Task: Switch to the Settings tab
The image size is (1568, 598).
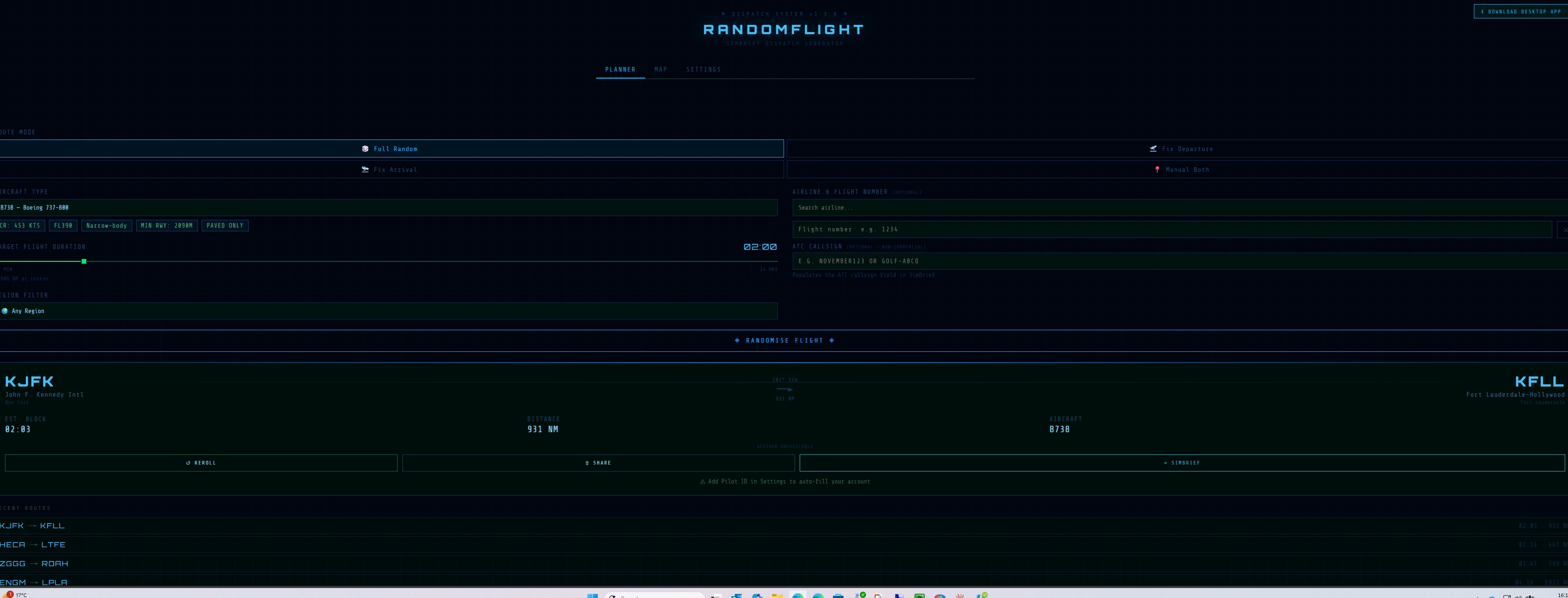Action: pyautogui.click(x=703, y=69)
